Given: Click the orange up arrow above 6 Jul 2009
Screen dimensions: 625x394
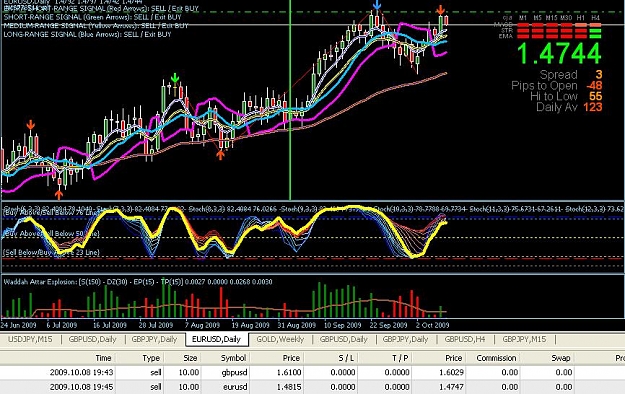Looking at the screenshot, I should 59,194.
